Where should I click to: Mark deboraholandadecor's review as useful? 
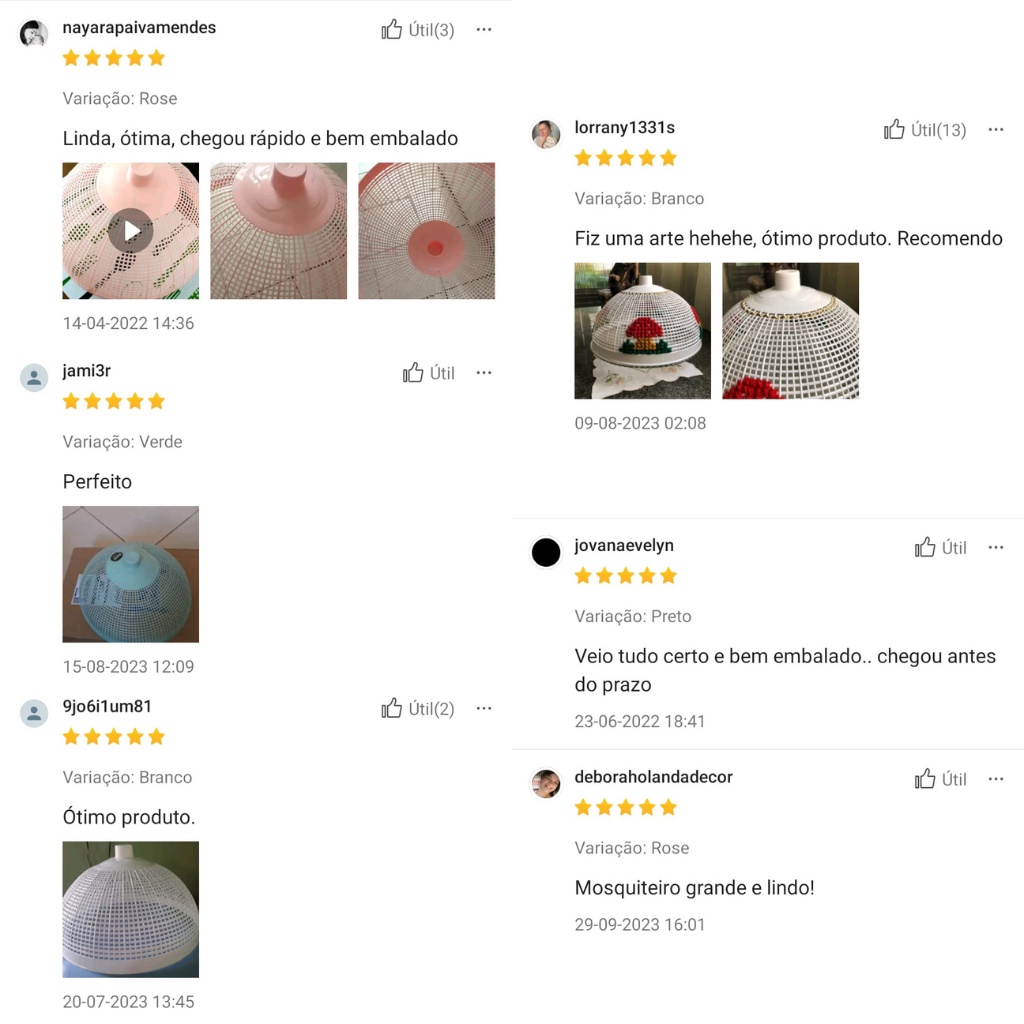pos(940,779)
